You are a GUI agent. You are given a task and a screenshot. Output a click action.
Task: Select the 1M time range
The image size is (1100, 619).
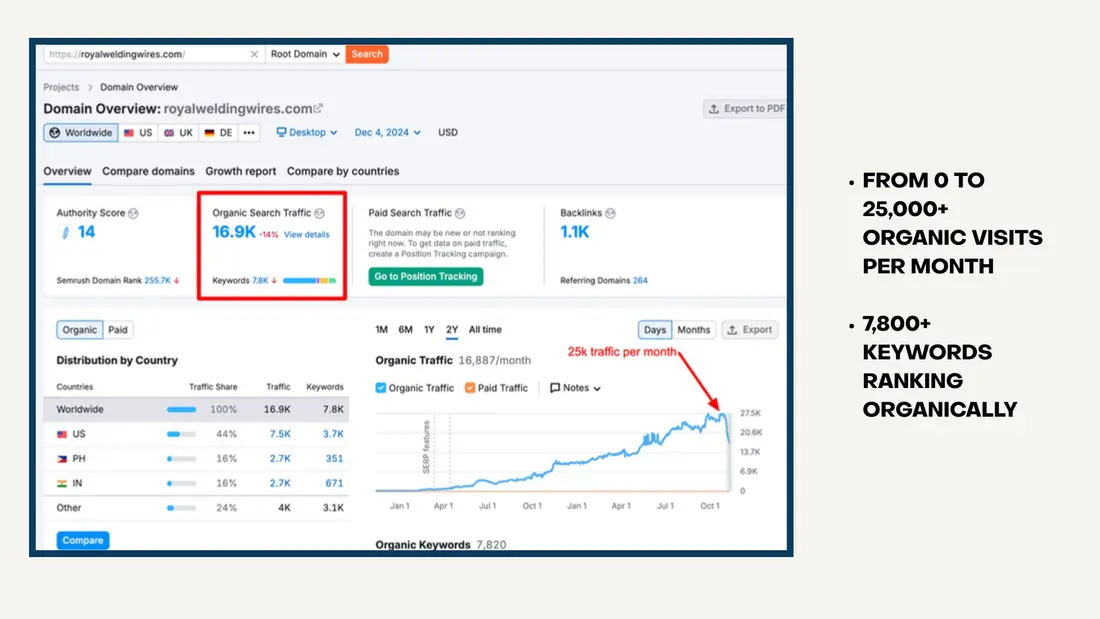pos(382,330)
